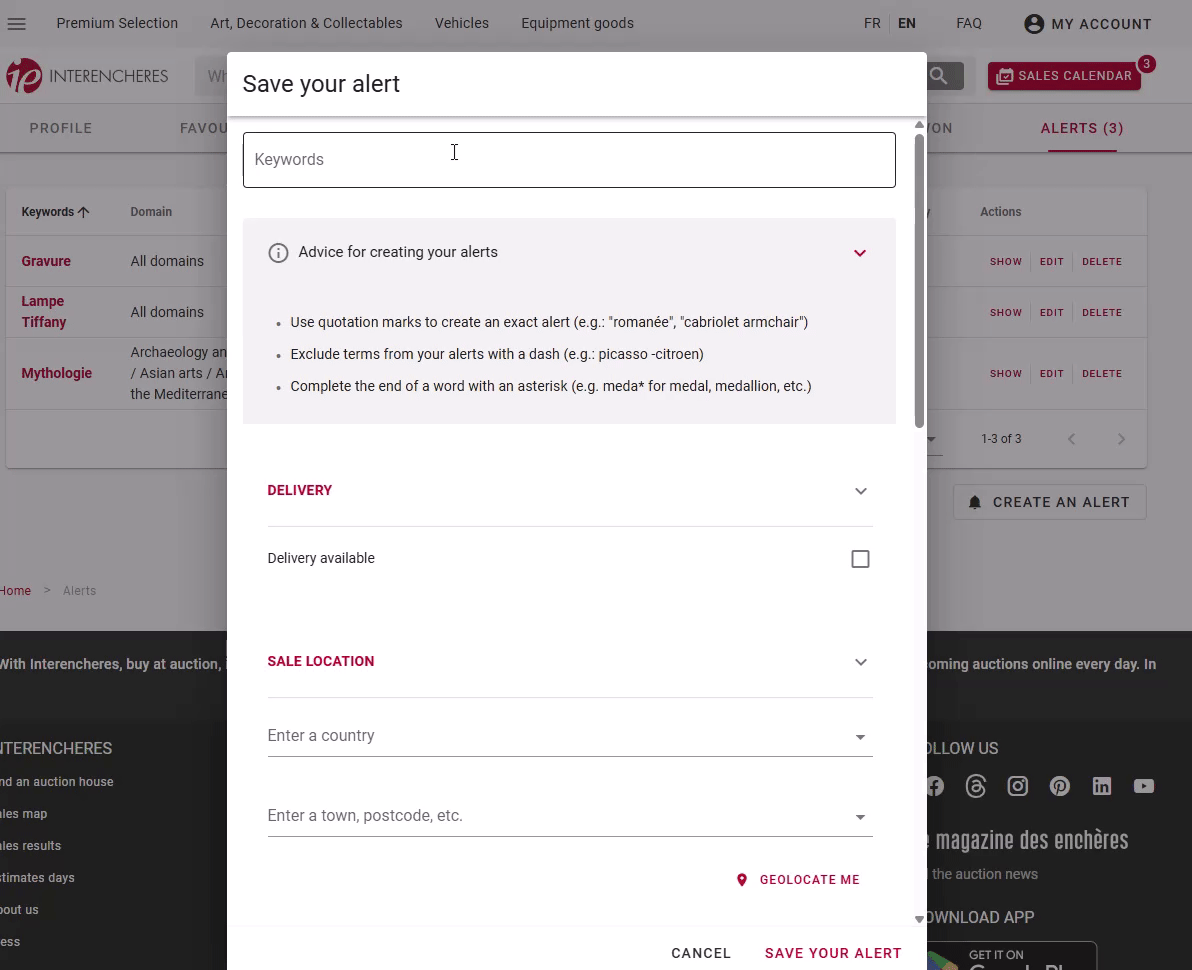Open the hamburger menu icon
1192x970 pixels.
[x=17, y=24]
